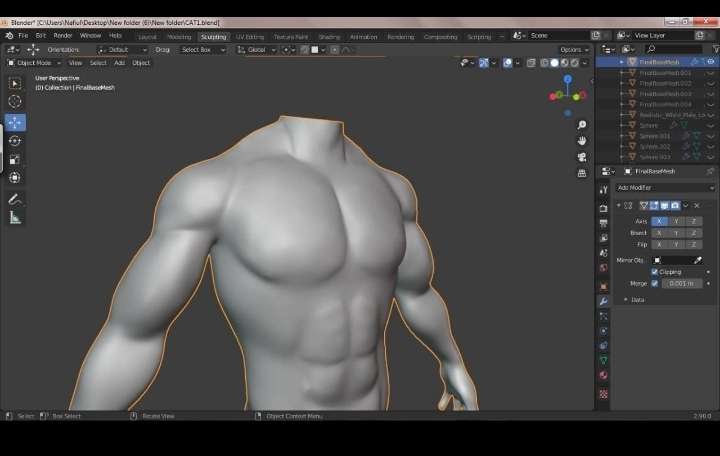
Task: Open the Modifier wrench properties tab
Action: pos(604,301)
